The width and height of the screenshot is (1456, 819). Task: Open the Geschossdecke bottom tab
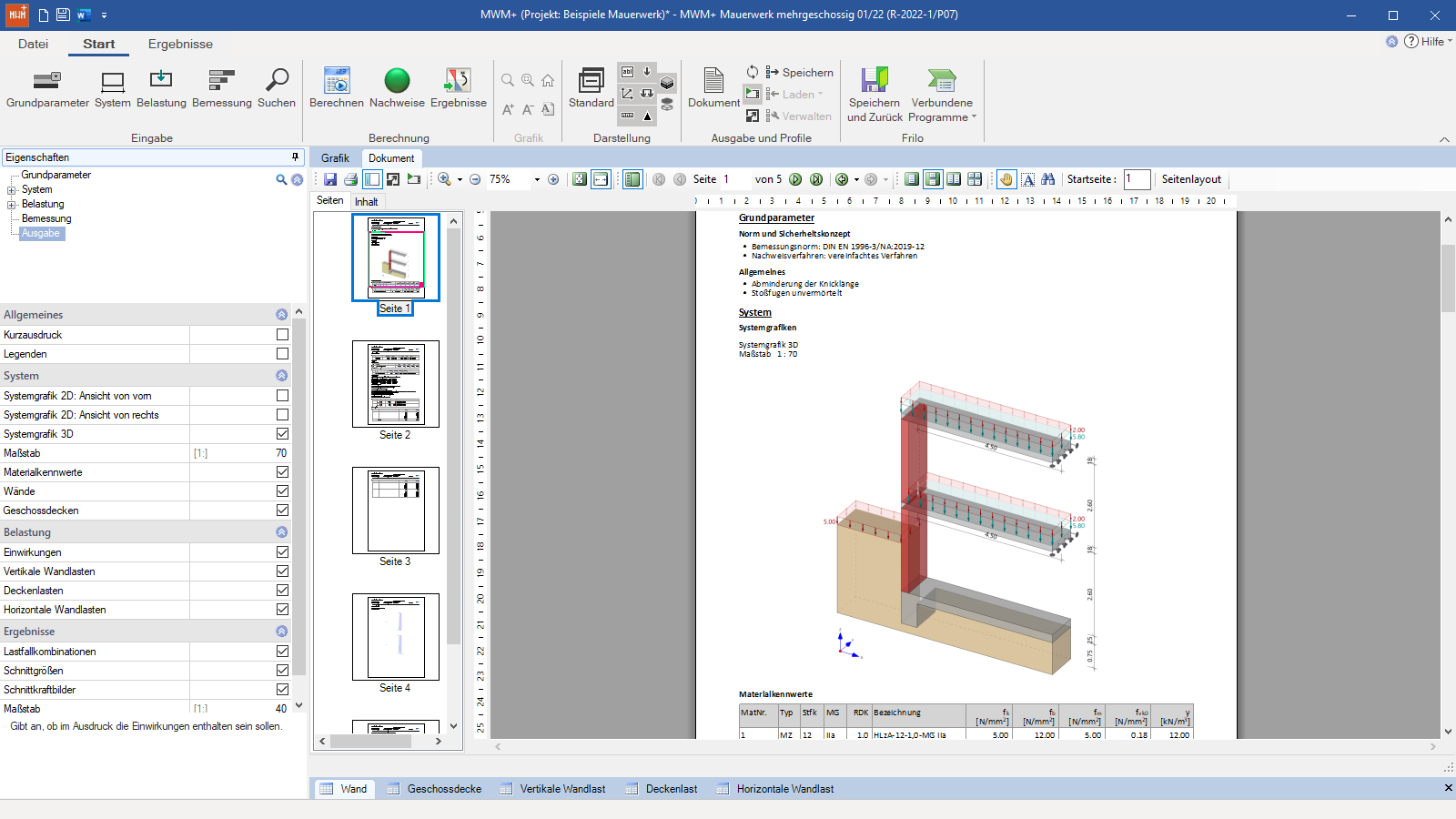[x=434, y=789]
